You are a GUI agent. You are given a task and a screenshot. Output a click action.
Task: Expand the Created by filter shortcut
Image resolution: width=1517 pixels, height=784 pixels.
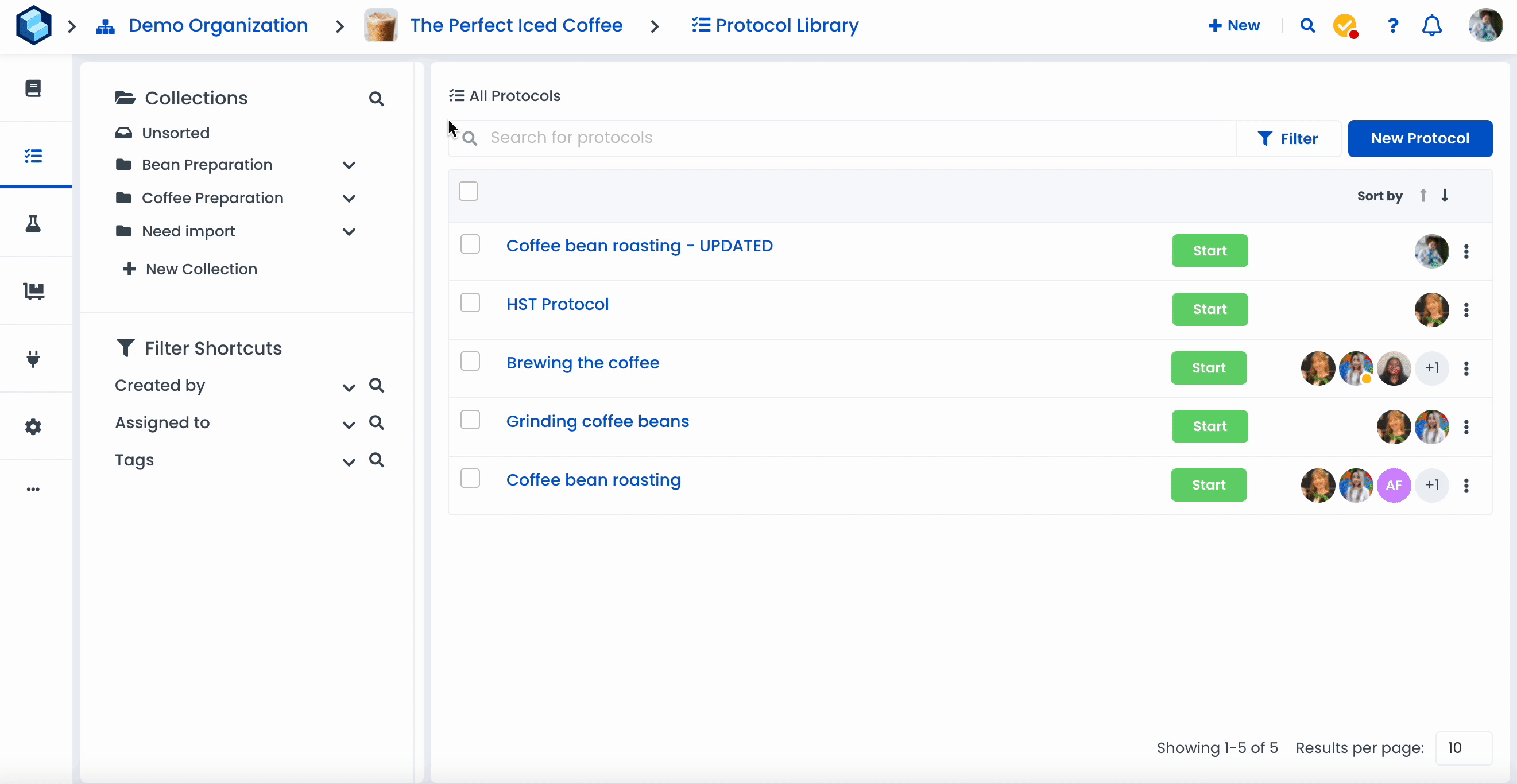[349, 387]
